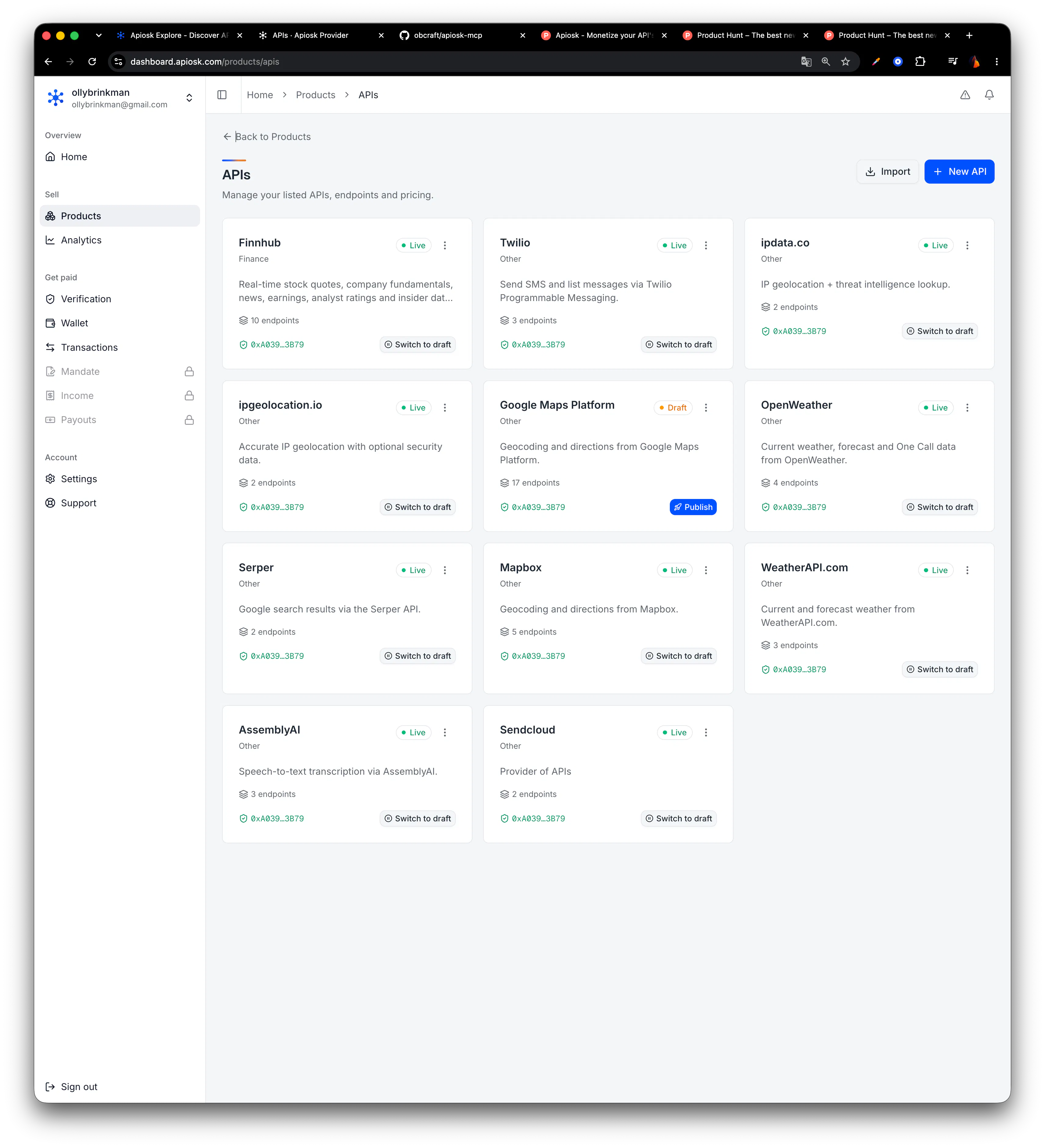Open Products in the sidebar
1045x1148 pixels.
pyautogui.click(x=120, y=216)
